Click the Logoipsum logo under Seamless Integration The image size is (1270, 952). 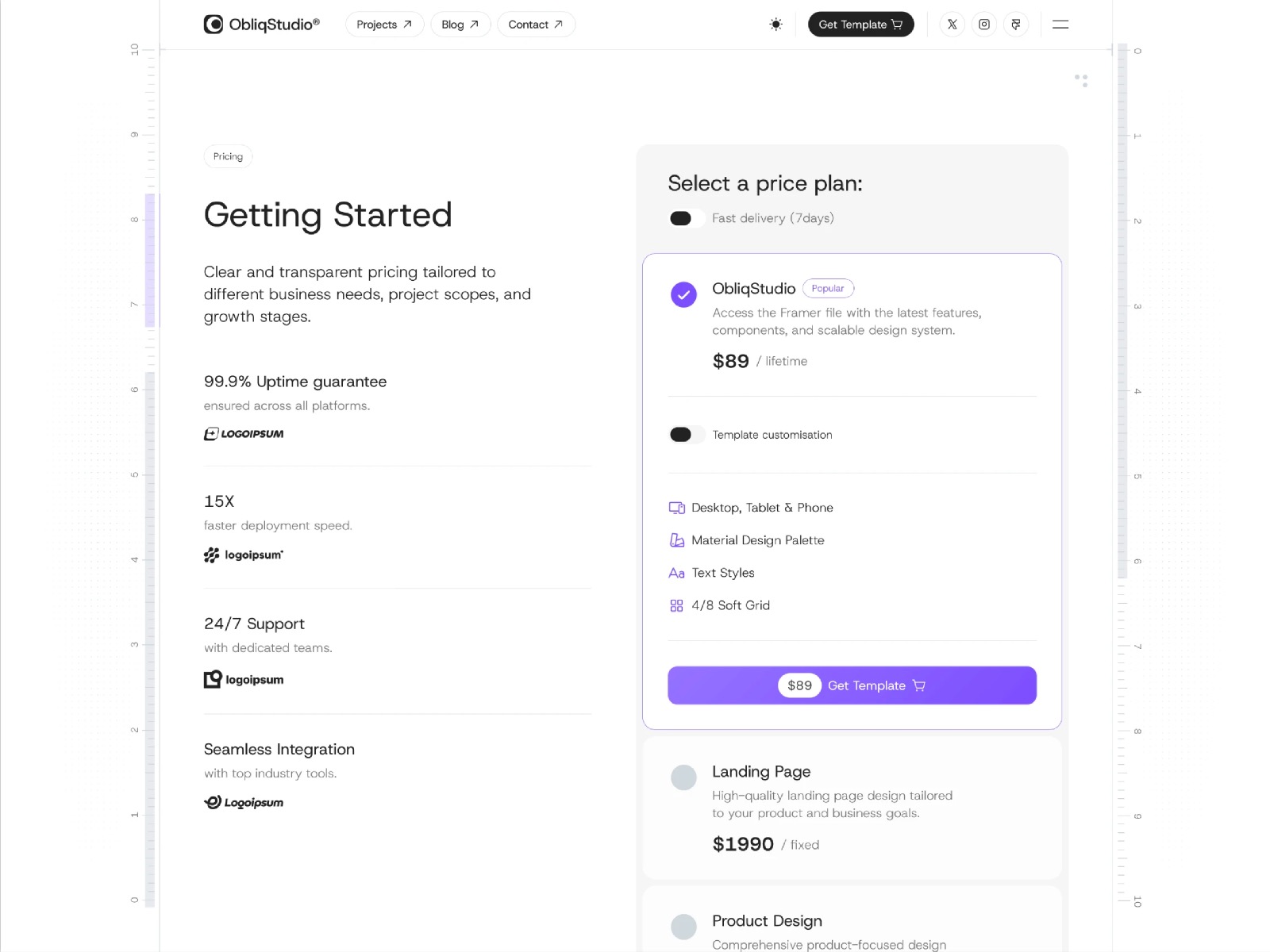(x=244, y=802)
